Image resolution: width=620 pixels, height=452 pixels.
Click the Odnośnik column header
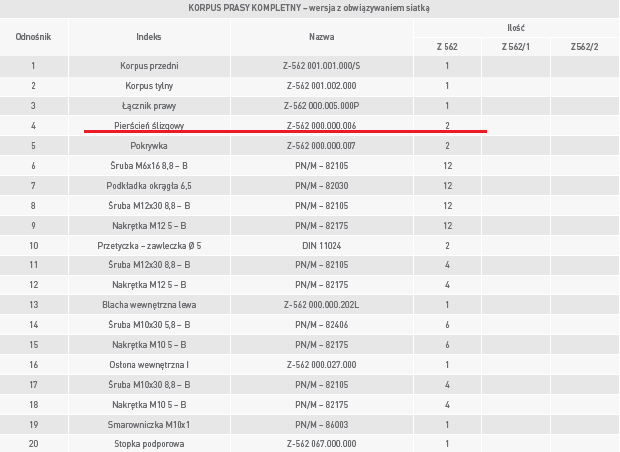click(33, 37)
